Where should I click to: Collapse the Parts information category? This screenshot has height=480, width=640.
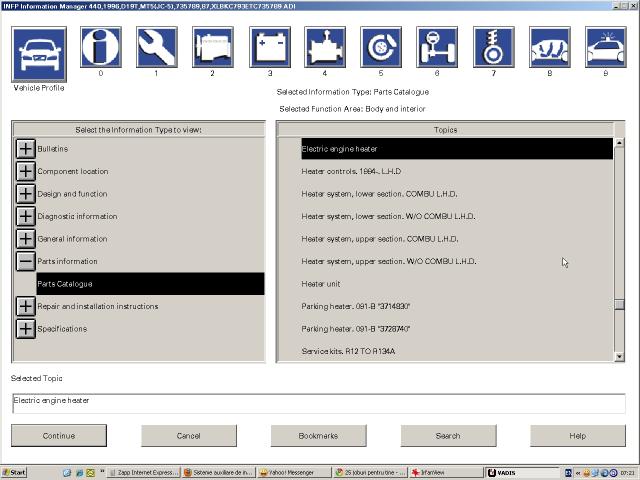point(25,261)
